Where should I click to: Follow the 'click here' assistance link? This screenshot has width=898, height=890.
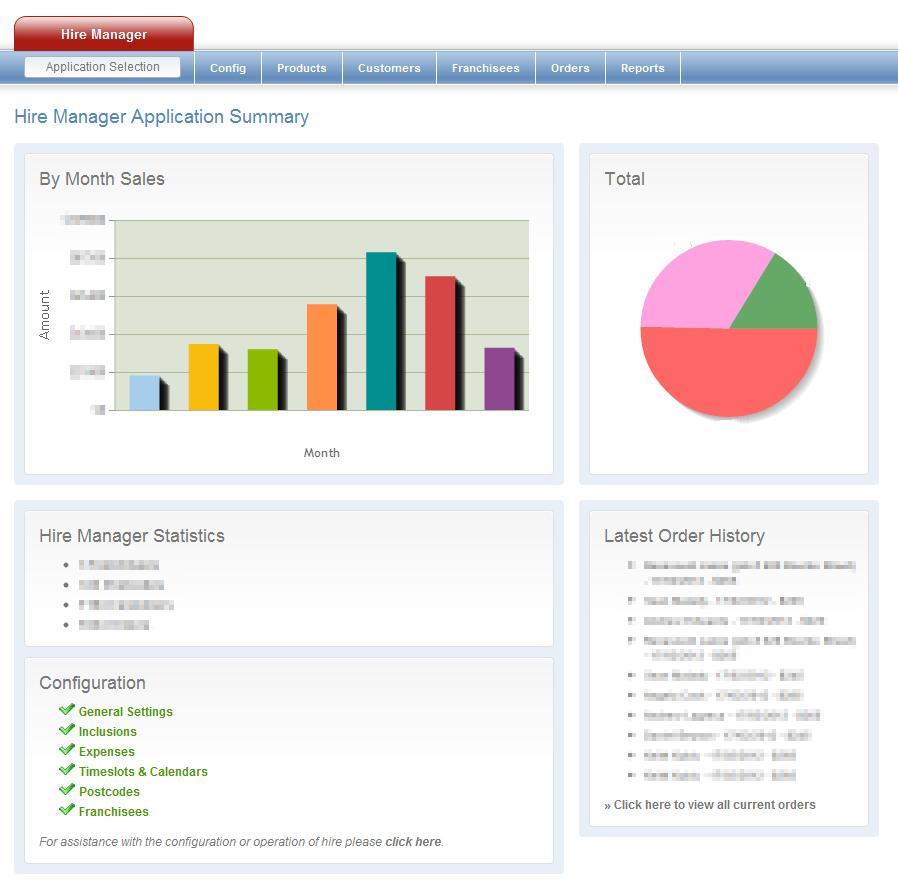[x=413, y=842]
